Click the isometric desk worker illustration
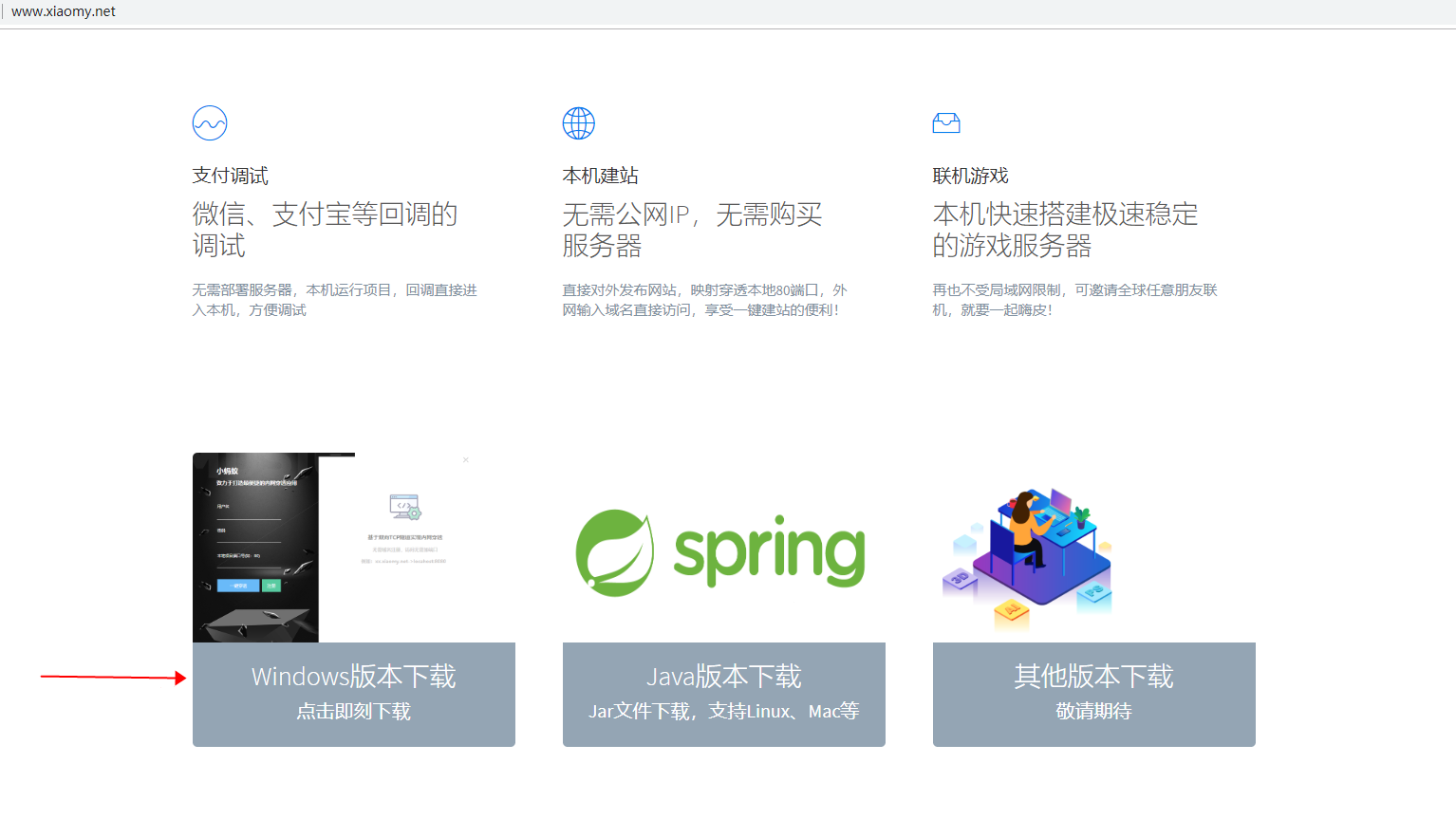 point(1027,560)
